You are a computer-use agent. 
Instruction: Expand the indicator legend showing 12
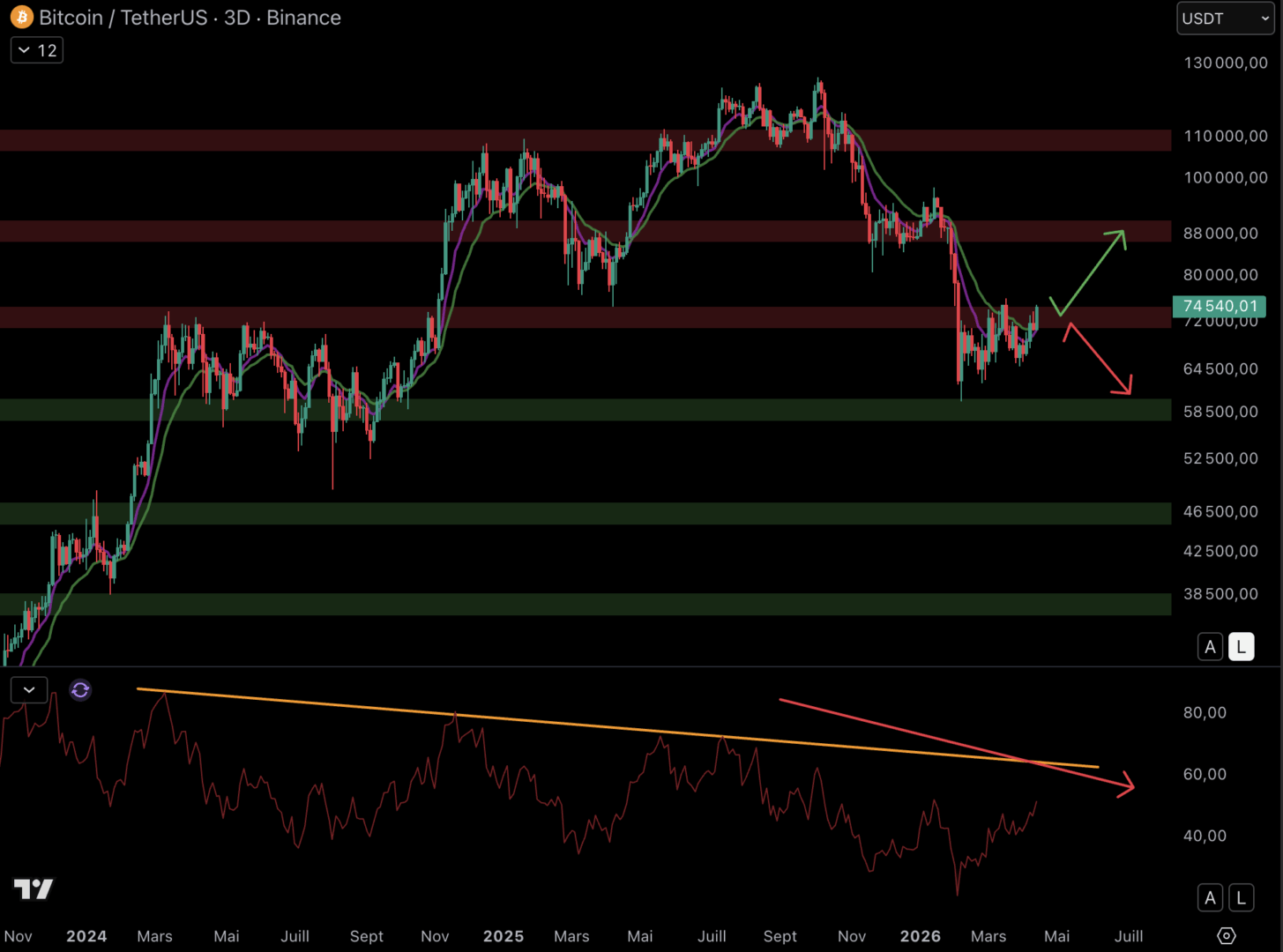[x=37, y=50]
